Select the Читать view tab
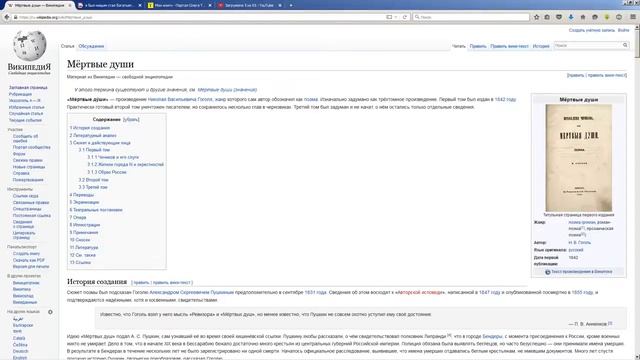Image resolution: width=640 pixels, height=360 pixels. pos(459,46)
